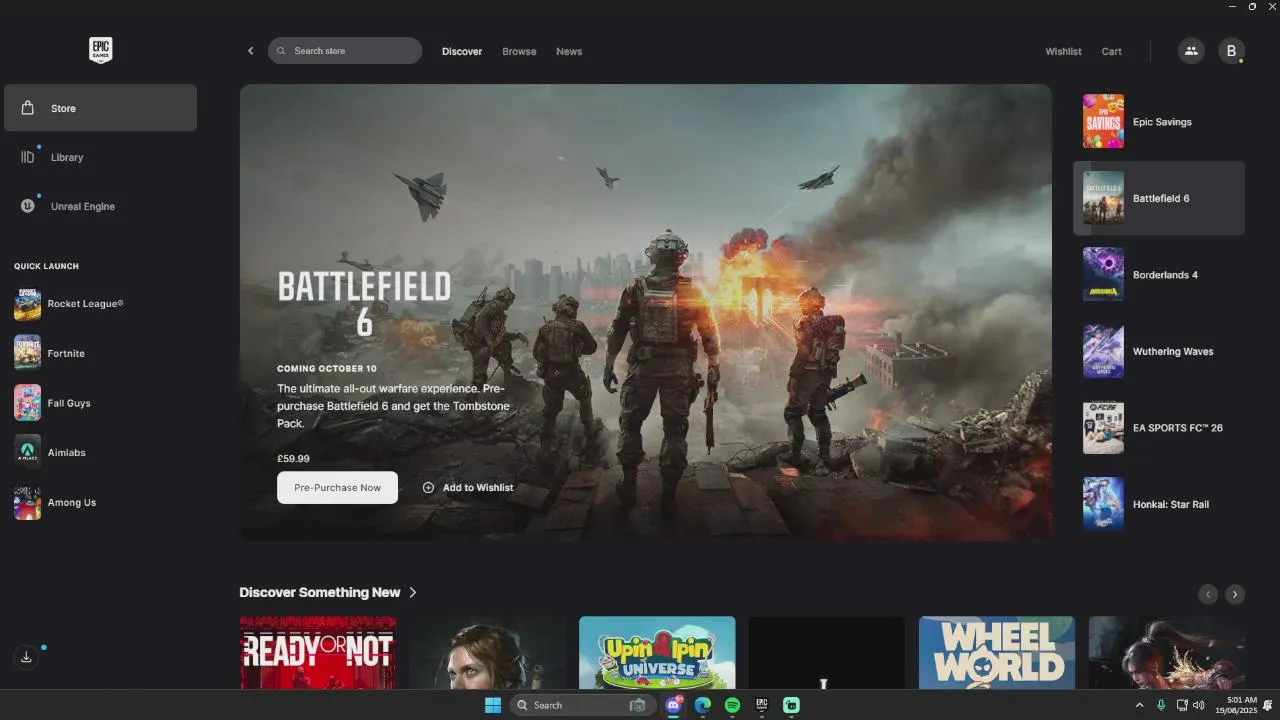Select Battlefield 6 in carousel list
This screenshot has height=720, width=1280.
[x=1158, y=198]
